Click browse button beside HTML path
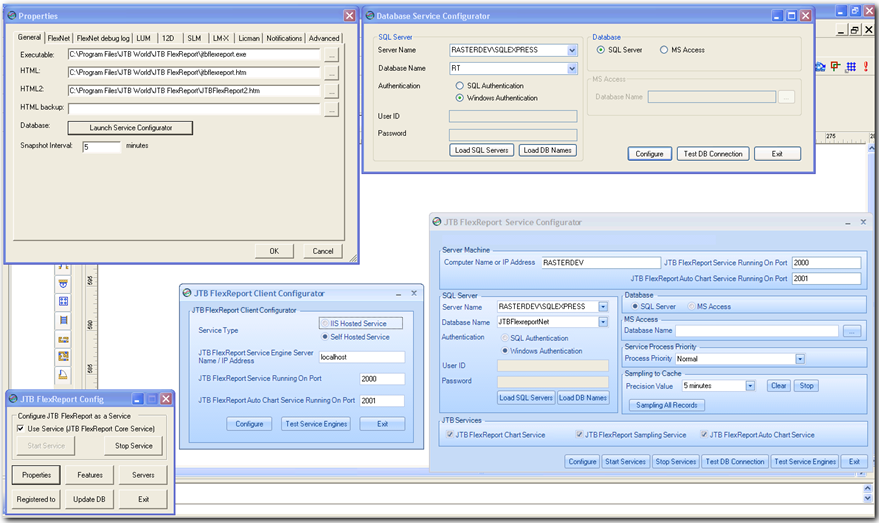This screenshot has width=879, height=523. (331, 73)
